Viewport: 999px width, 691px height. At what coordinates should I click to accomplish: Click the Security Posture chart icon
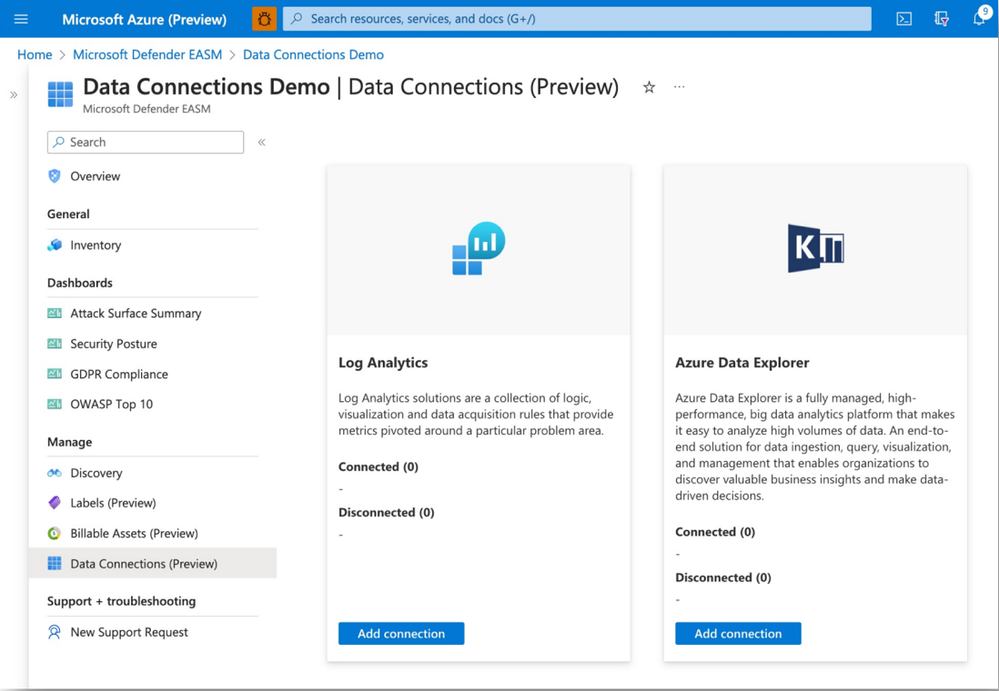tap(55, 343)
